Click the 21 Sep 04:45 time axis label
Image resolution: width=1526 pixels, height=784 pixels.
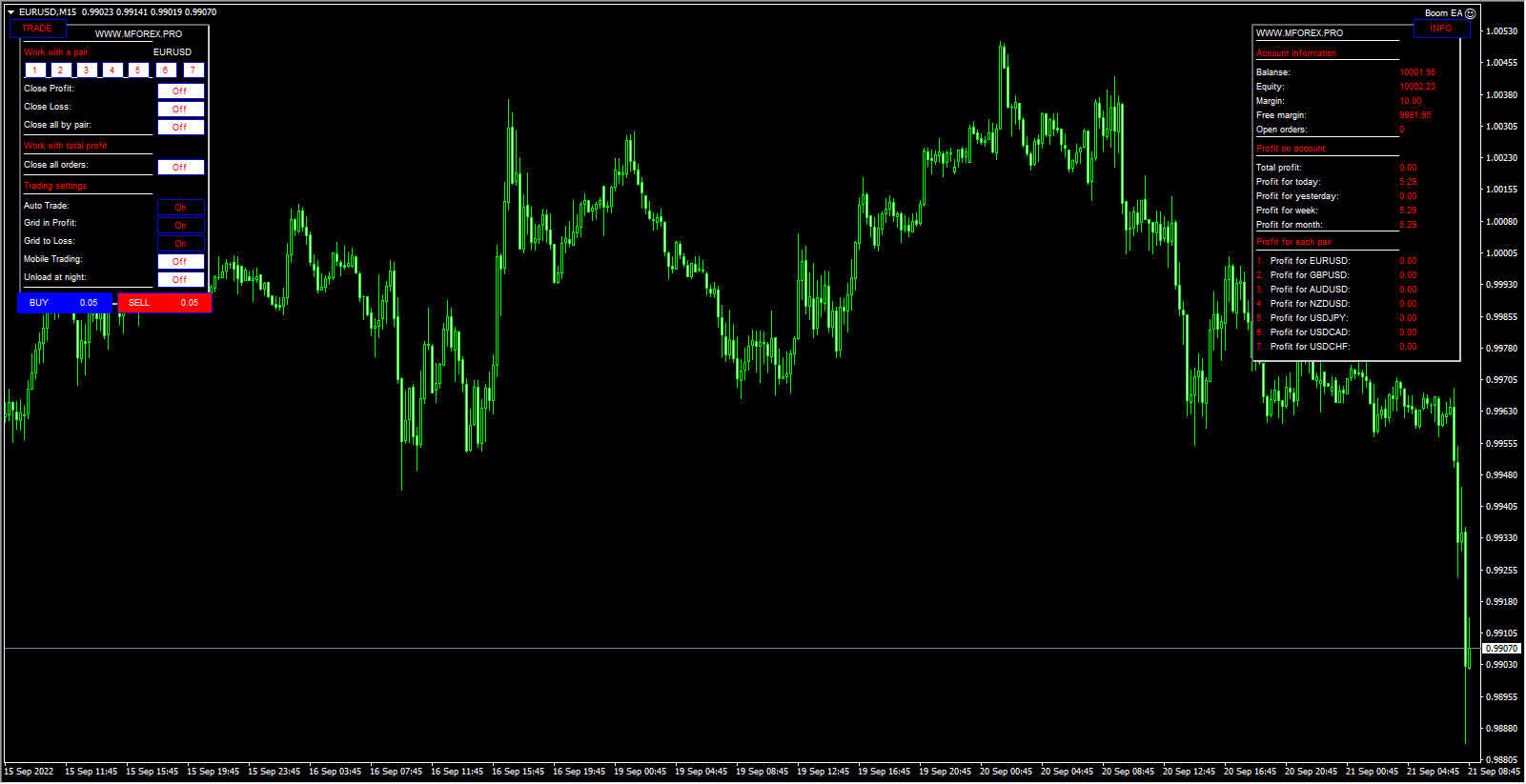[1434, 772]
